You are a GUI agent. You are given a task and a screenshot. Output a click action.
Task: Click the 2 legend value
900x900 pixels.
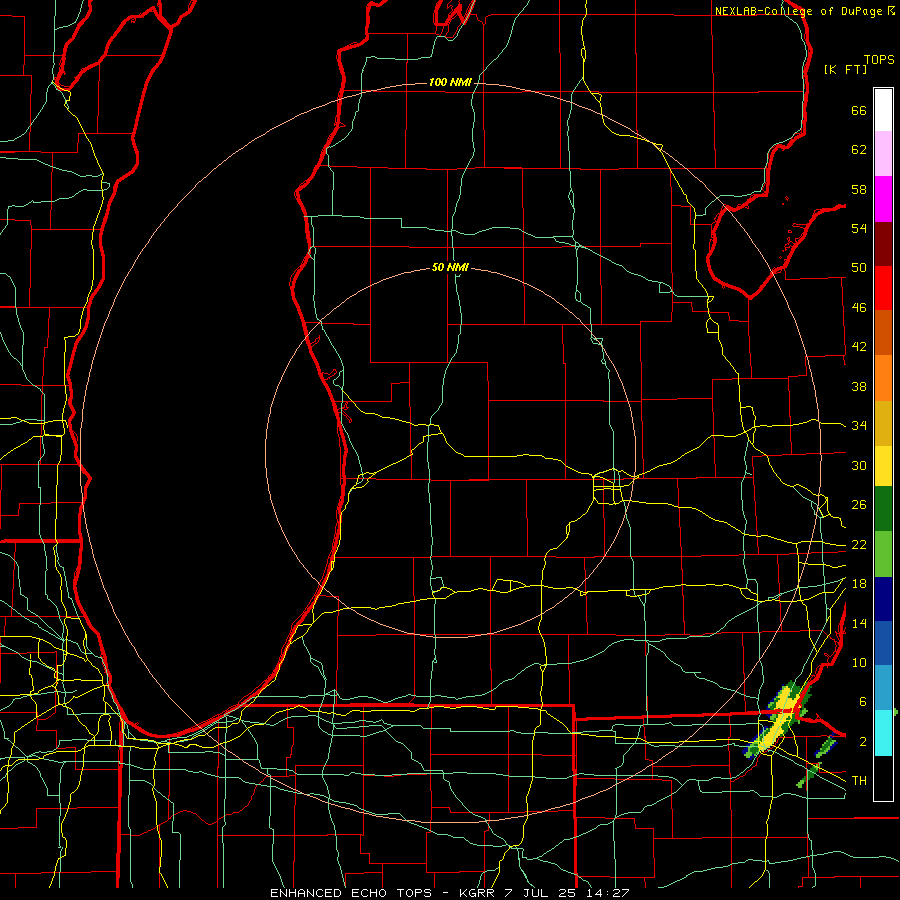pyautogui.click(x=862, y=742)
